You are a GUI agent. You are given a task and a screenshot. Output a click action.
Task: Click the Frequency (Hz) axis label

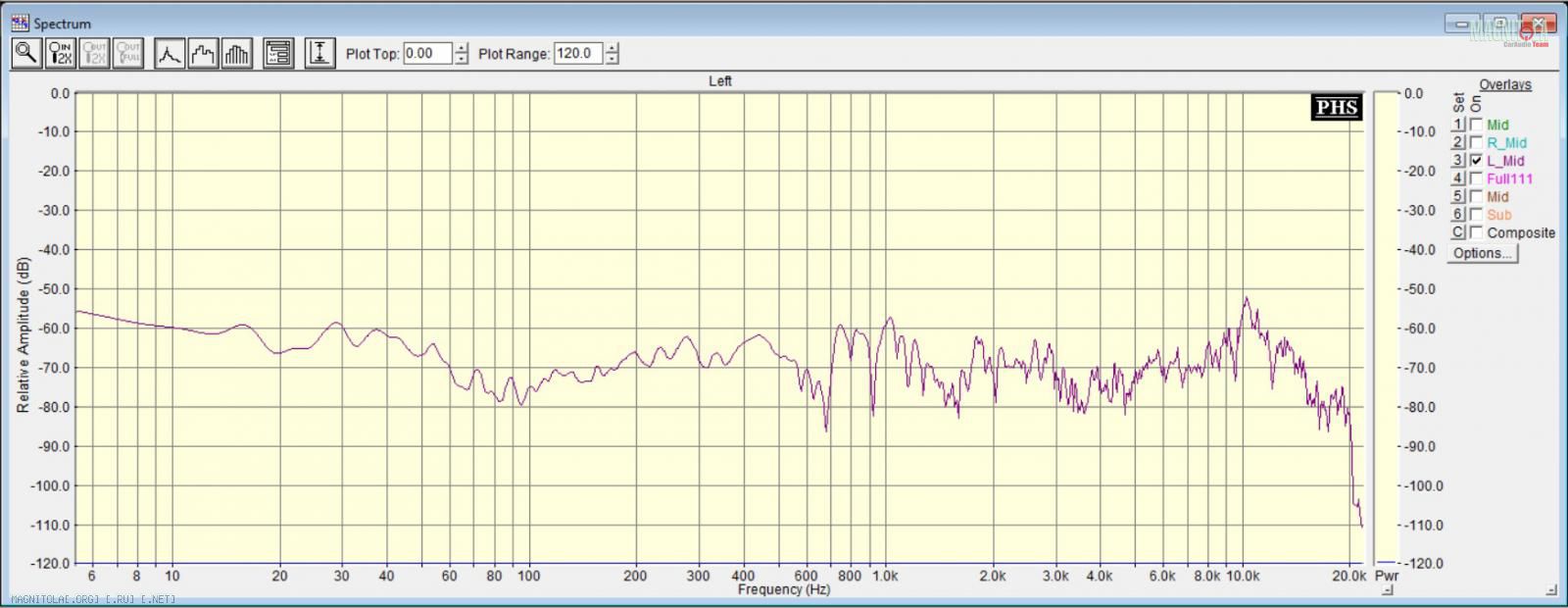[784, 589]
